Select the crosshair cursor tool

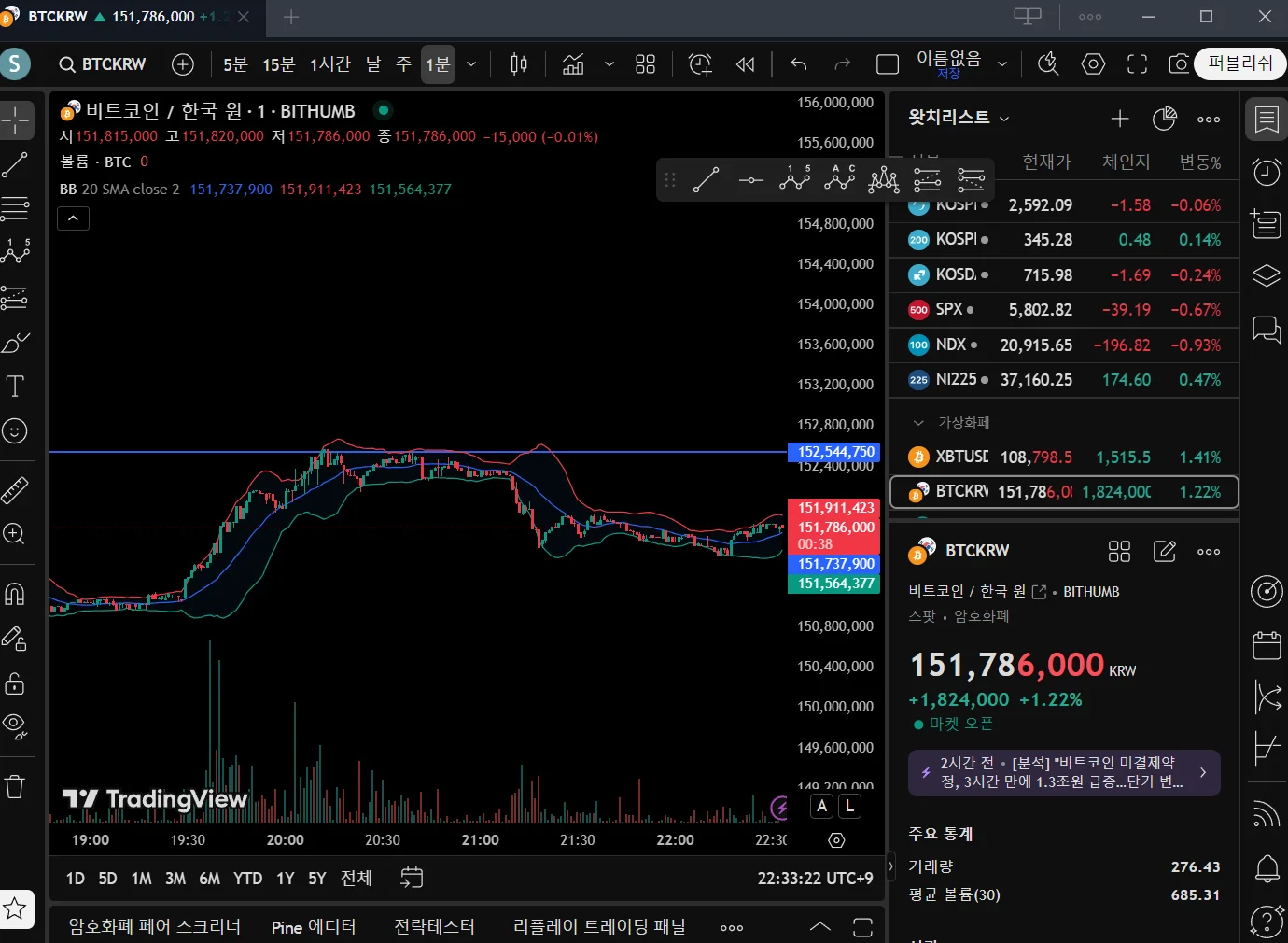(16, 120)
